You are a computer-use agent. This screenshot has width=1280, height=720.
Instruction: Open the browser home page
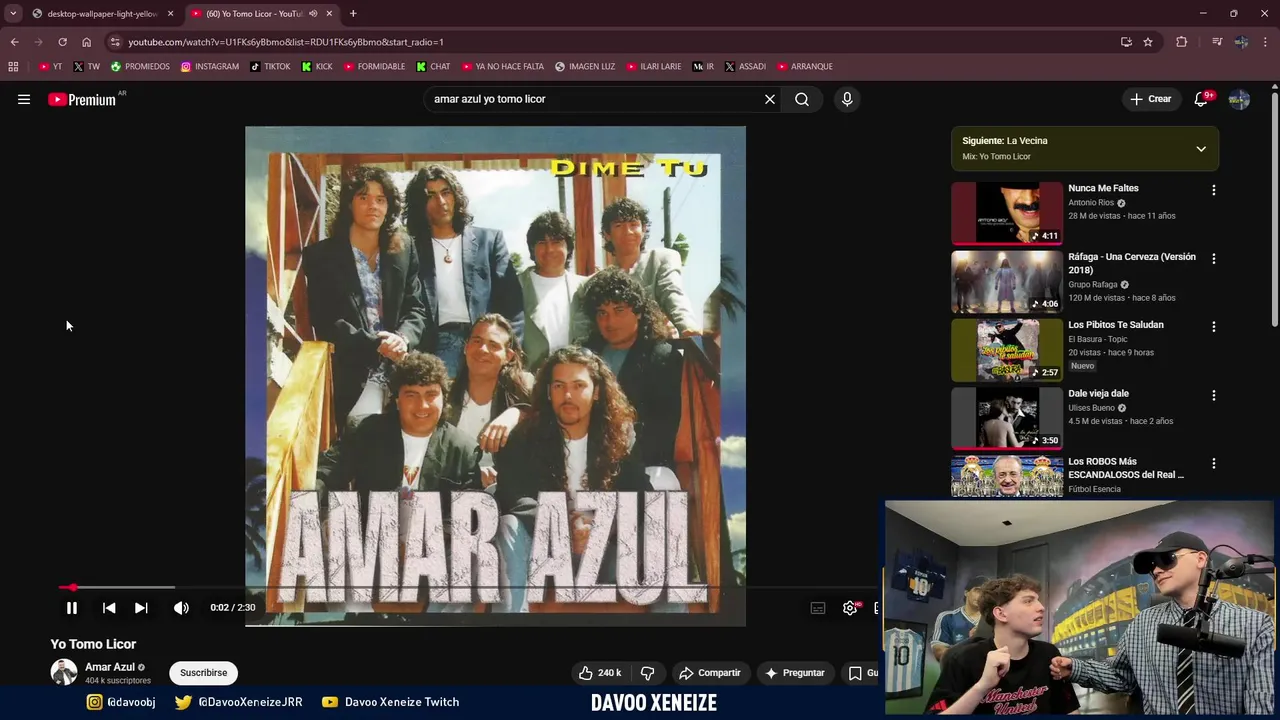[86, 42]
